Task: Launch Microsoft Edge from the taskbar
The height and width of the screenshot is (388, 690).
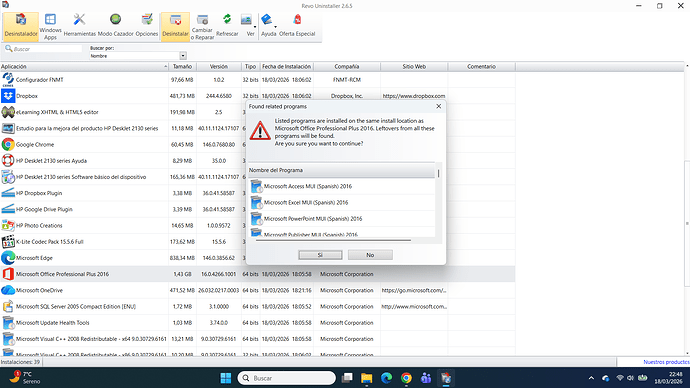Action: (x=386, y=378)
